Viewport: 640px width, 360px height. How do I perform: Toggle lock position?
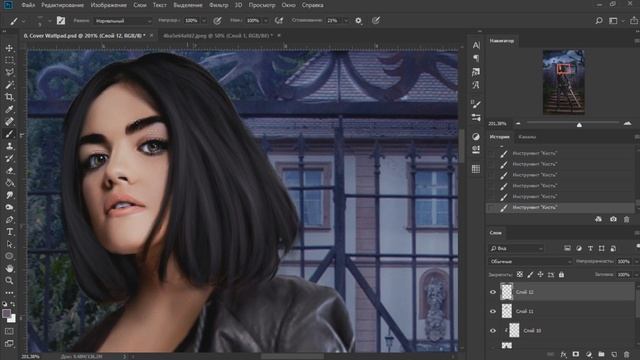pyautogui.click(x=540, y=275)
